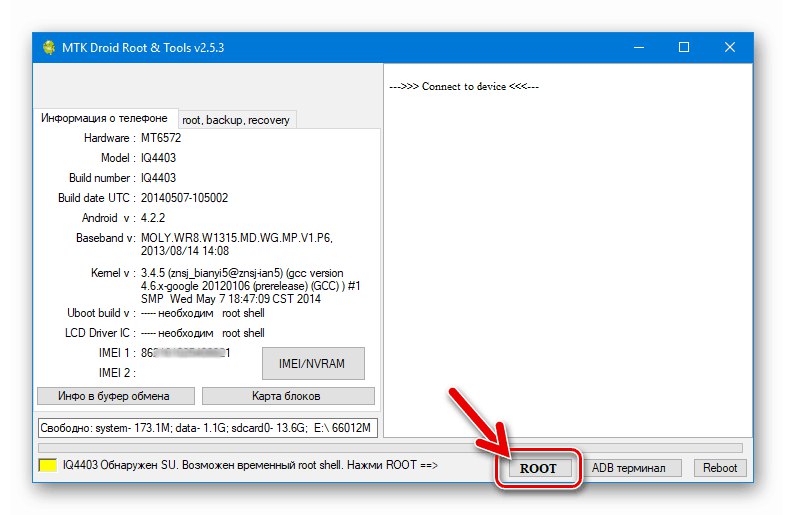Click the free space field showing system- 173.1M

[208, 428]
